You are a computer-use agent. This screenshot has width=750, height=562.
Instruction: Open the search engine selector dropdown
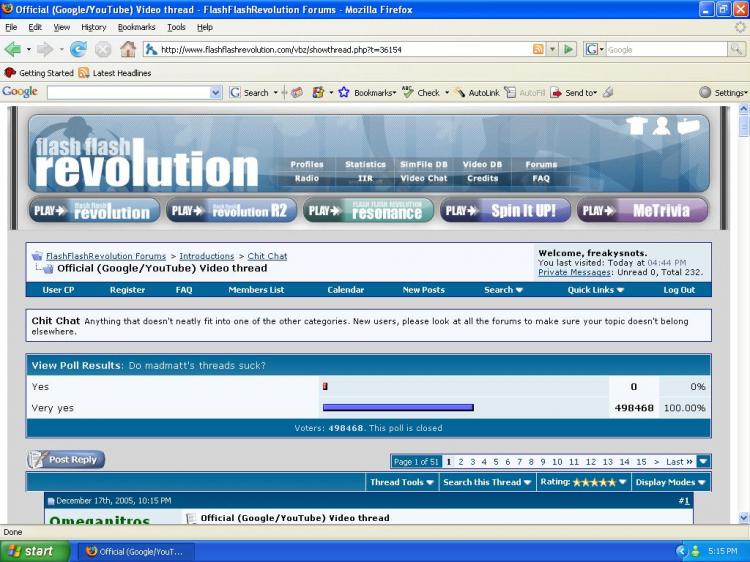pyautogui.click(x=595, y=49)
